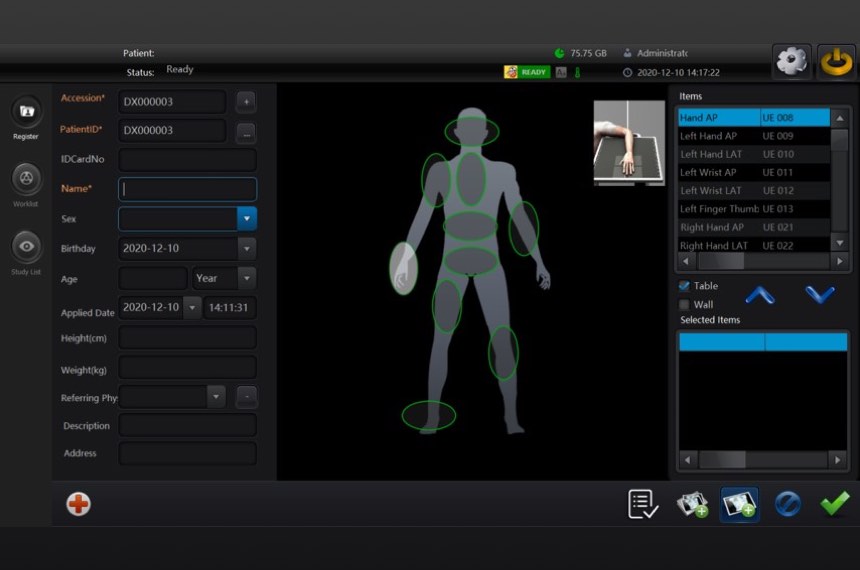This screenshot has width=860, height=570.
Task: Expand the Sex dropdown
Action: [246, 219]
